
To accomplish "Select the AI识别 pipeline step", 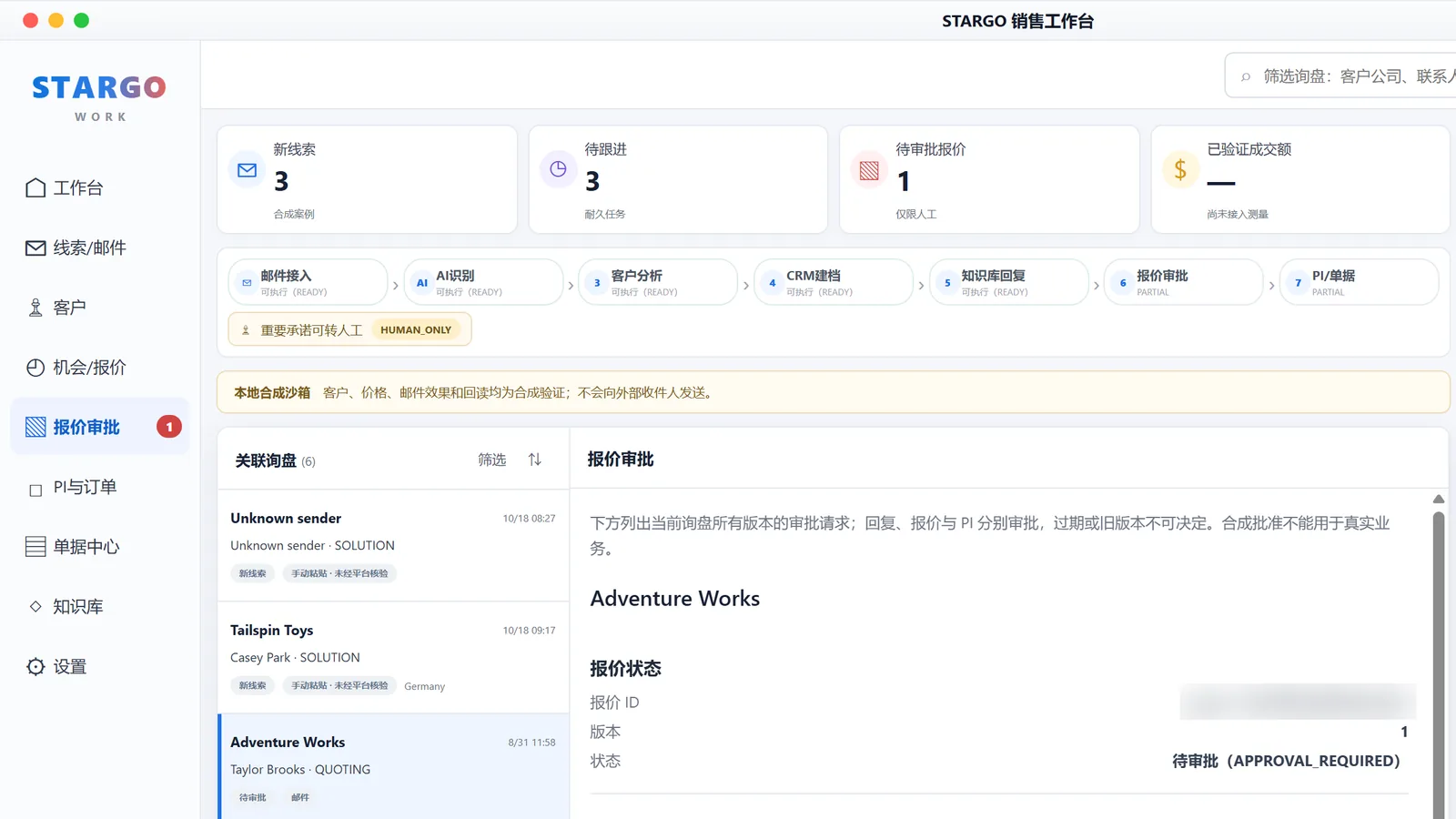I will point(483,282).
